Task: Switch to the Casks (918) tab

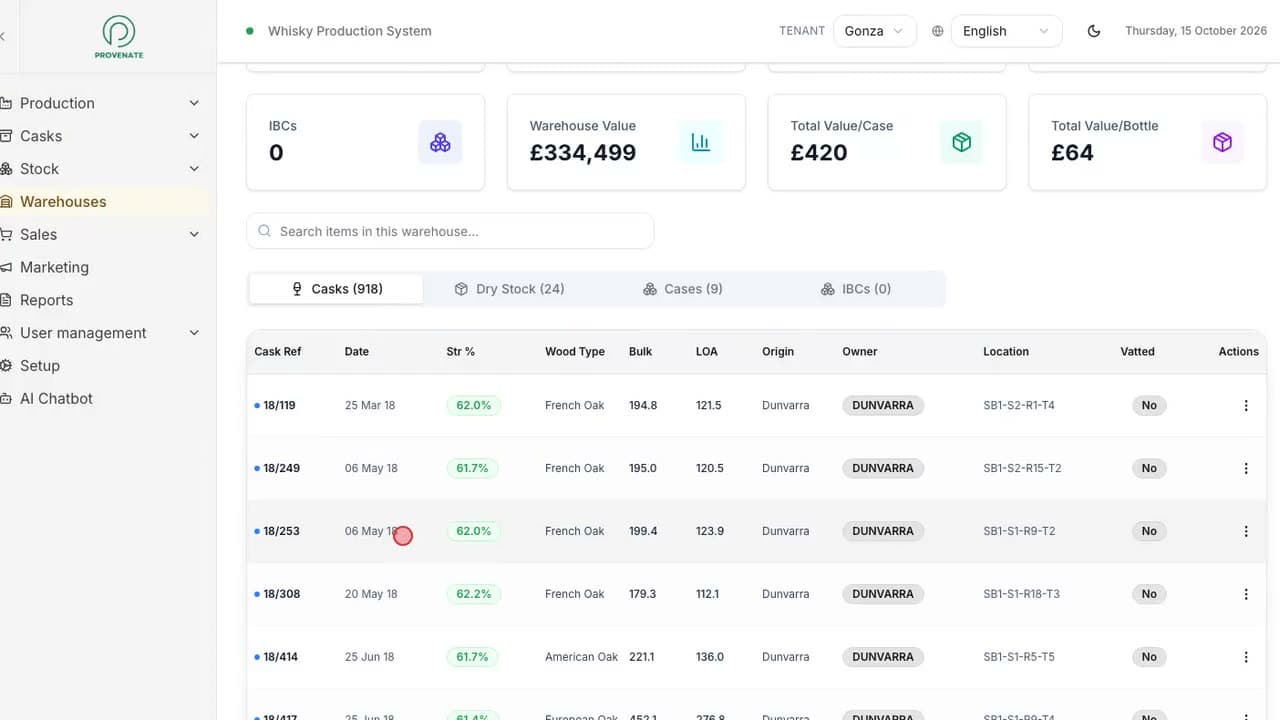Action: click(x=336, y=289)
